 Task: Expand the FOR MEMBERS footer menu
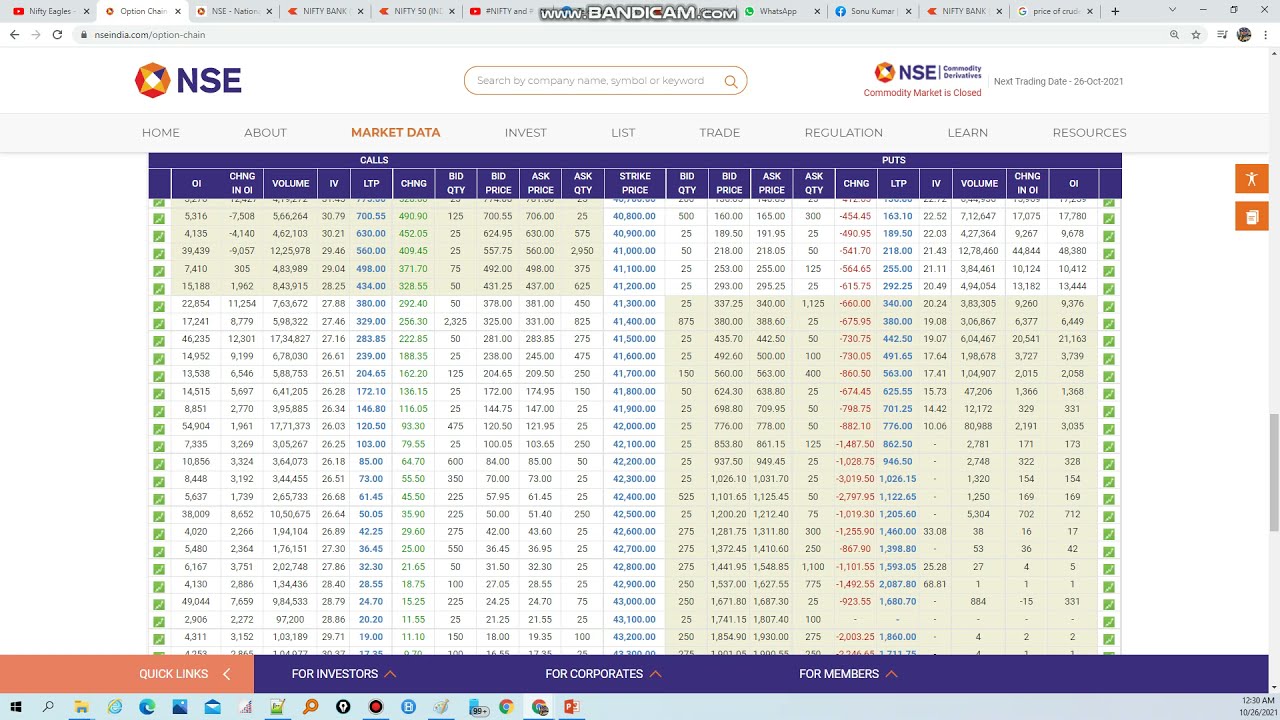[x=848, y=674]
